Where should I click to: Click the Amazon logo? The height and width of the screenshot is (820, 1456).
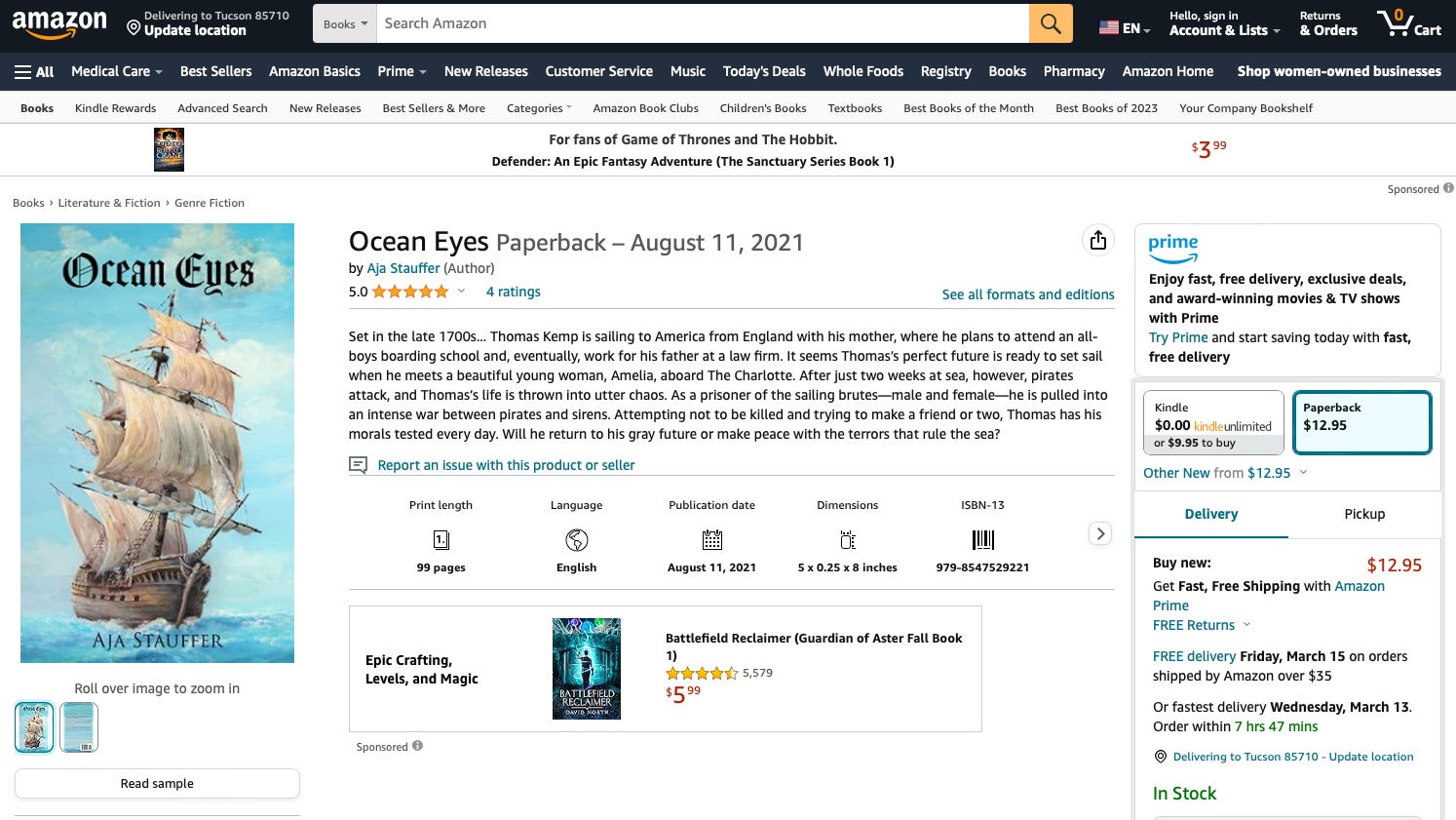[59, 23]
